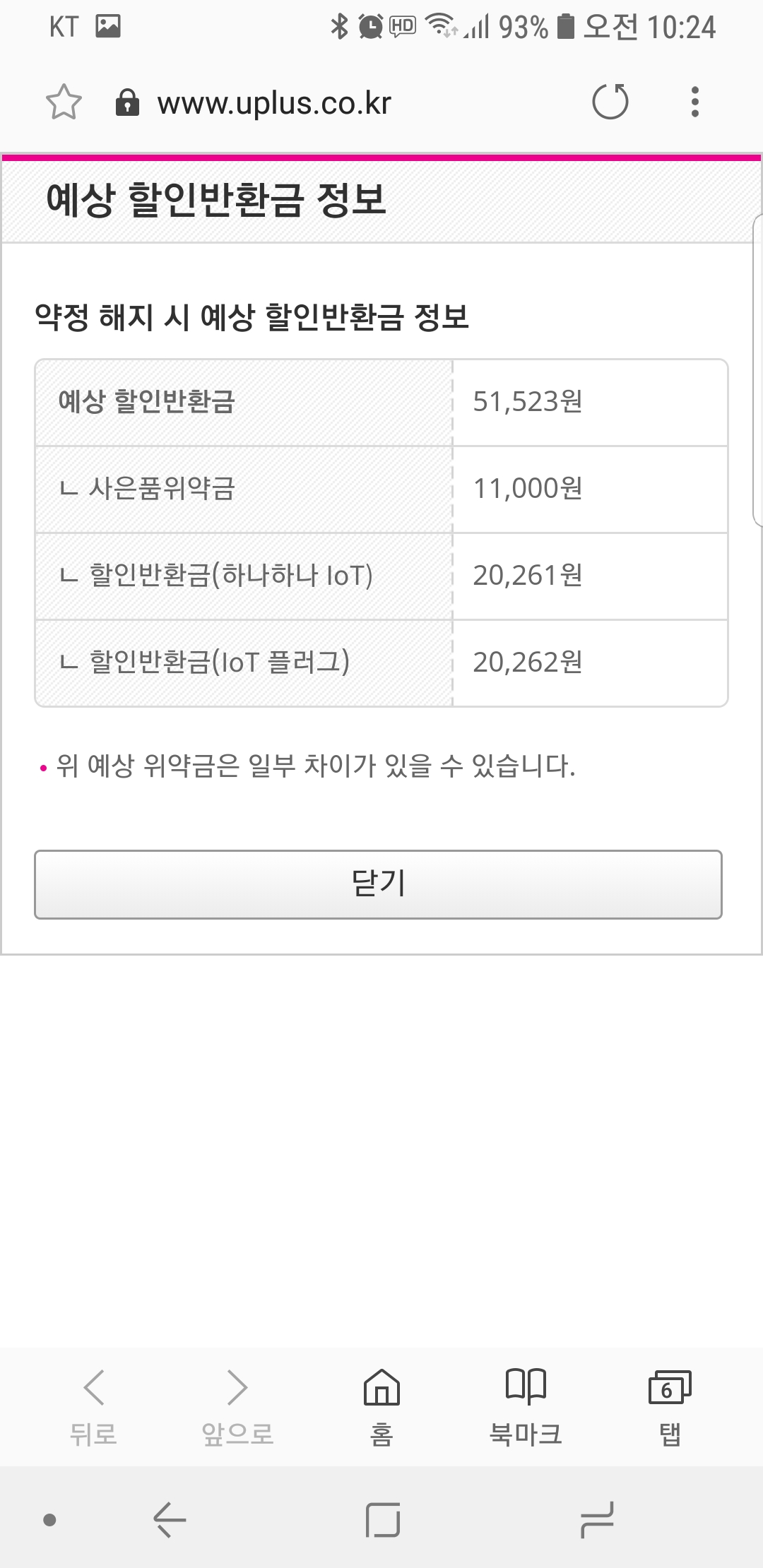Open the three-dot browser menu
This screenshot has width=763, height=1568.
[x=695, y=102]
